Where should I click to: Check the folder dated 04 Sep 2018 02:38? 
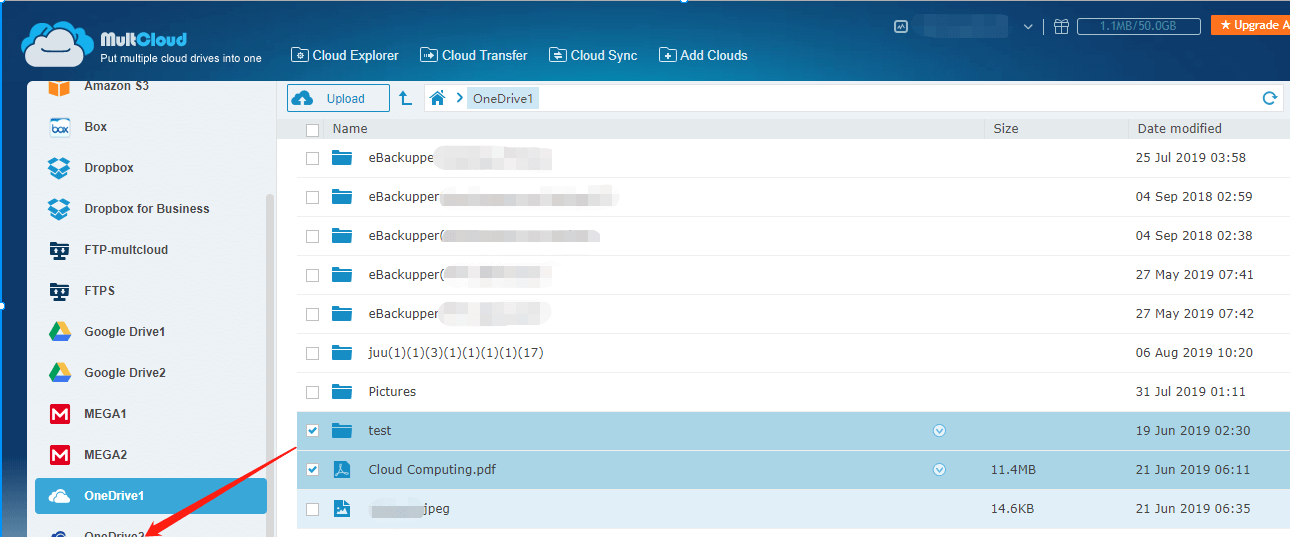tap(313, 236)
